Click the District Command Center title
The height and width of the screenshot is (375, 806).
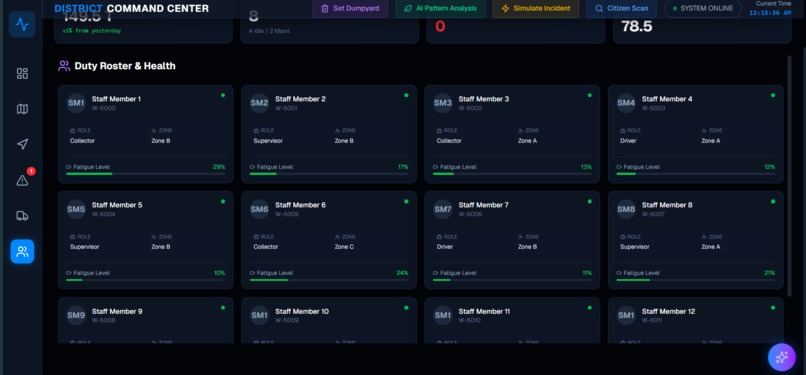132,9
